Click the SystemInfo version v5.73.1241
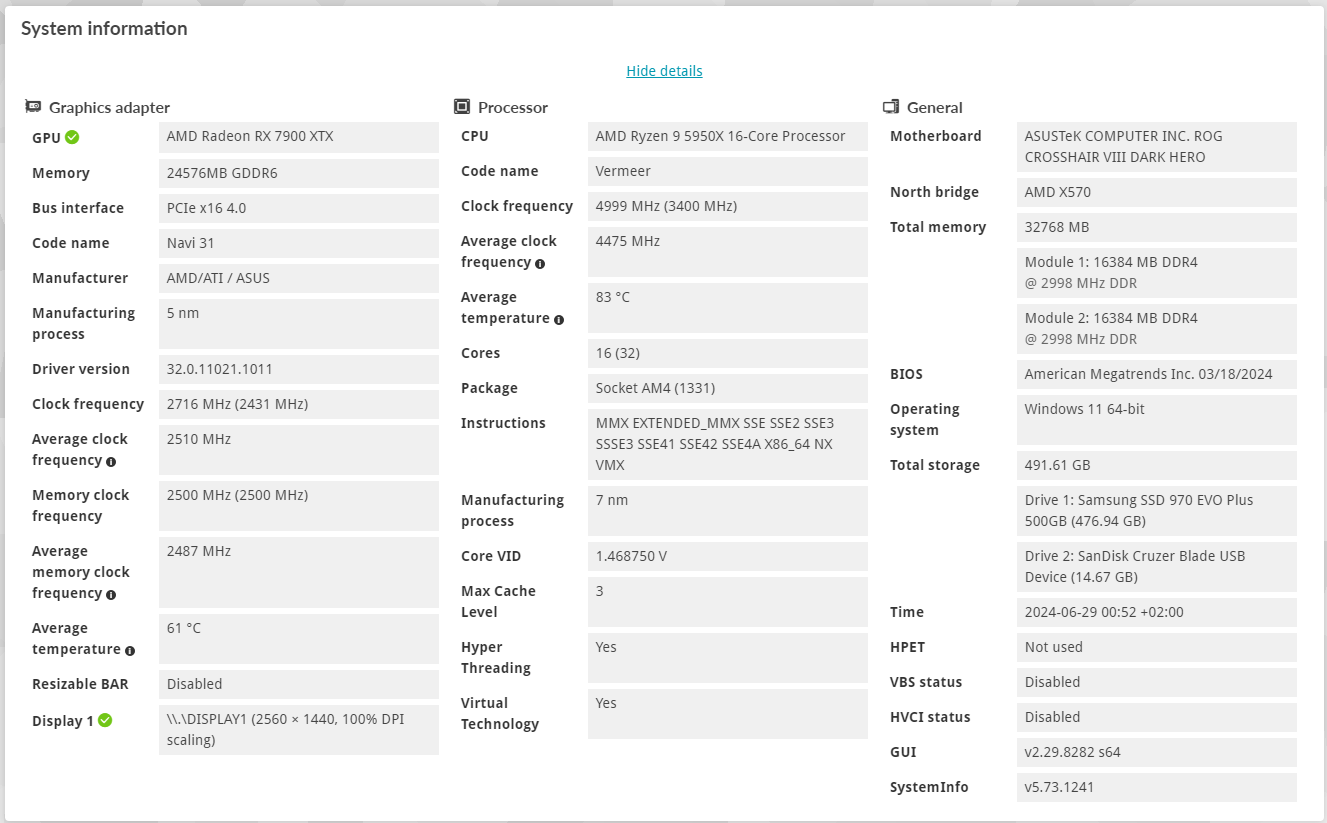The image size is (1327, 823). tap(1157, 787)
